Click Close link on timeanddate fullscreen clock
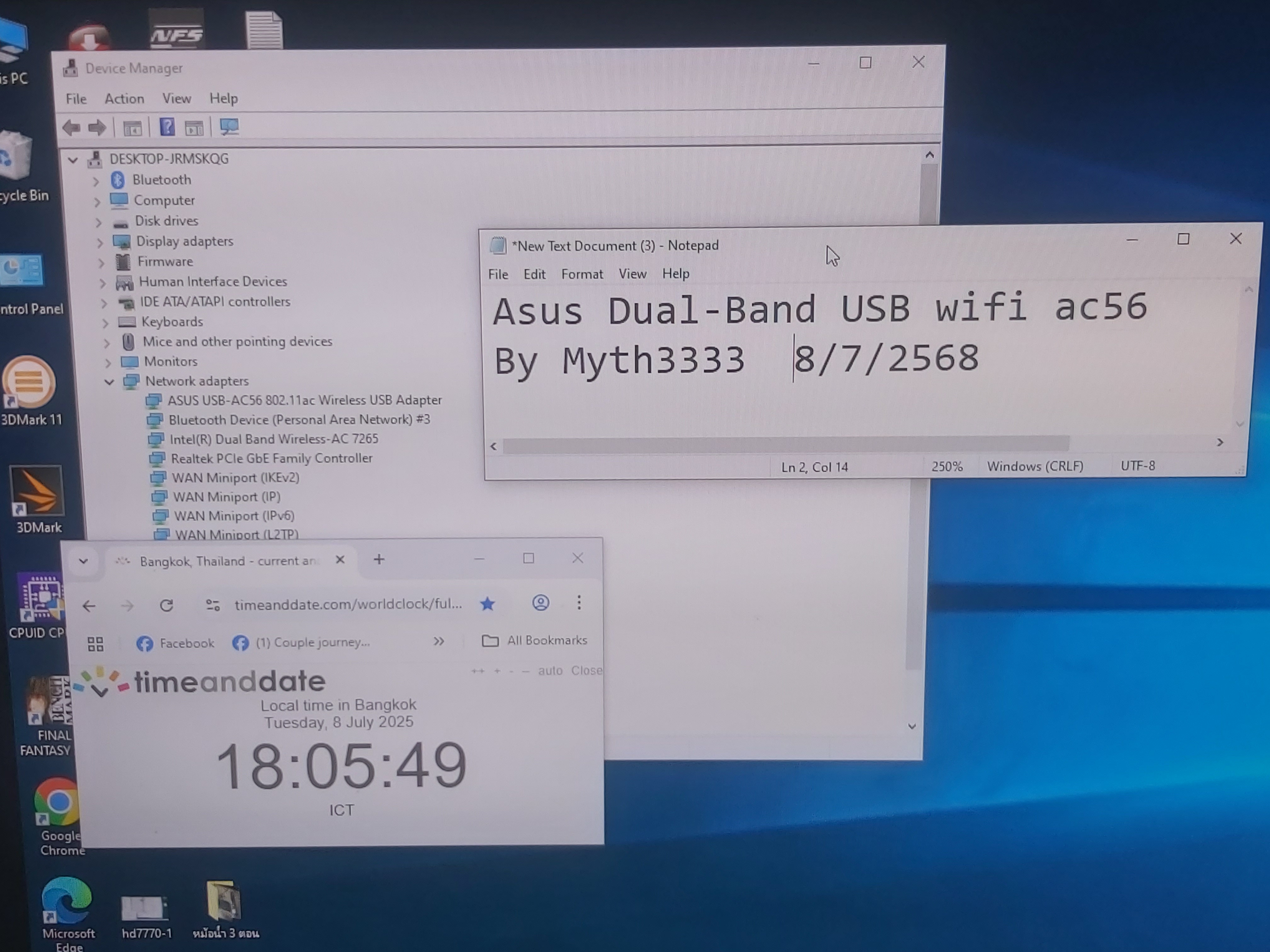The width and height of the screenshot is (1270, 952). (x=586, y=670)
